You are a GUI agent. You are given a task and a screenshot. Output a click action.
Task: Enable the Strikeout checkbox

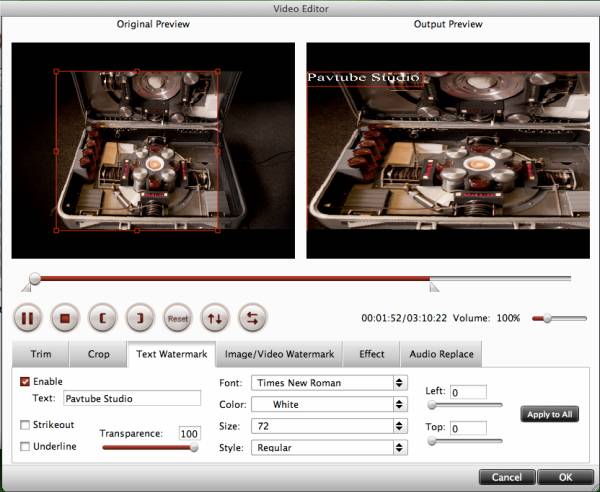click(25, 425)
